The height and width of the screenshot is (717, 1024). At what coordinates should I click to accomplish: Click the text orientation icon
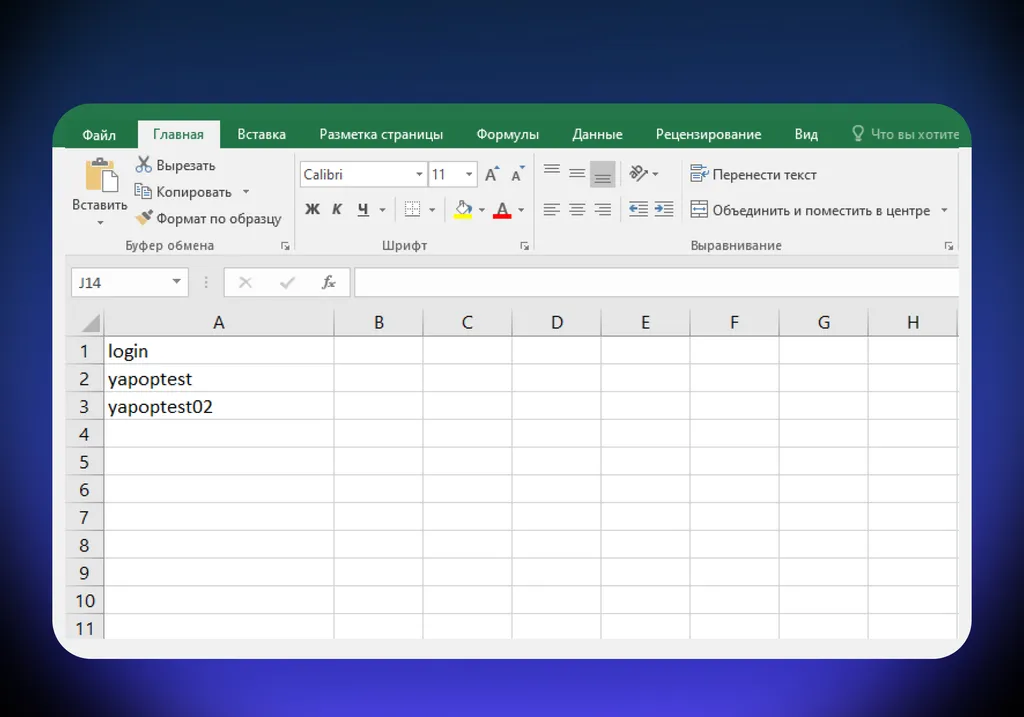pyautogui.click(x=639, y=174)
